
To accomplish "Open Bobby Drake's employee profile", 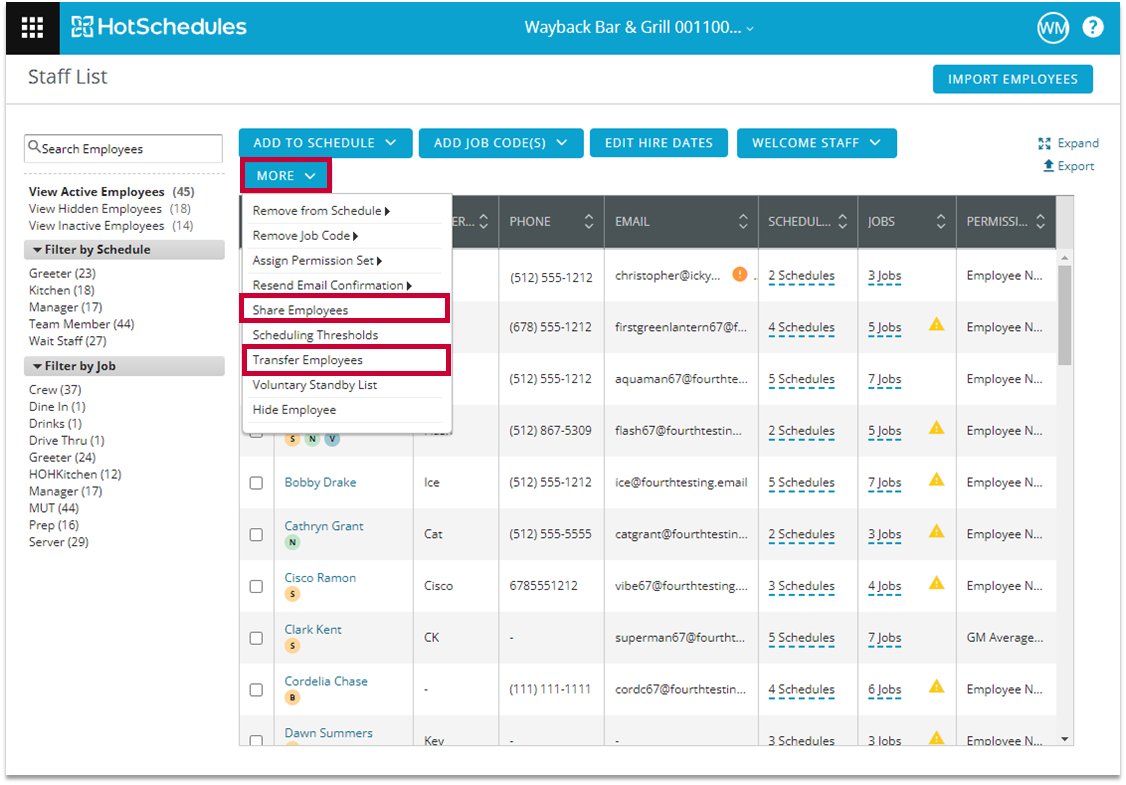I will click(320, 482).
